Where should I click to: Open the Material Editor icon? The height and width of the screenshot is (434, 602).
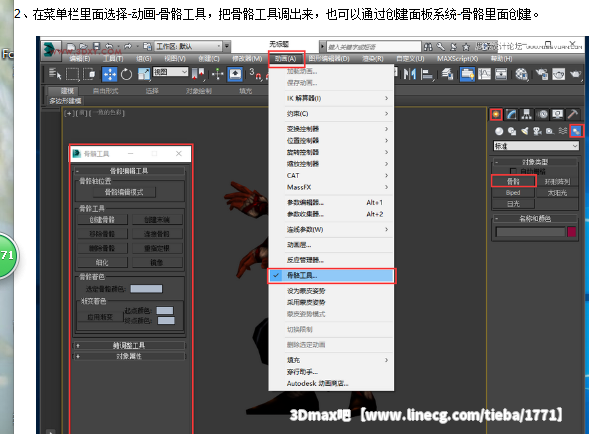521,74
